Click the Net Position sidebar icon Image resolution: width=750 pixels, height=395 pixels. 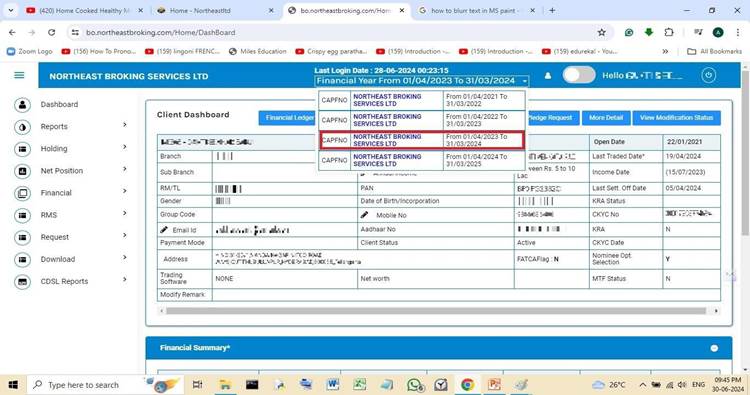pos(22,171)
